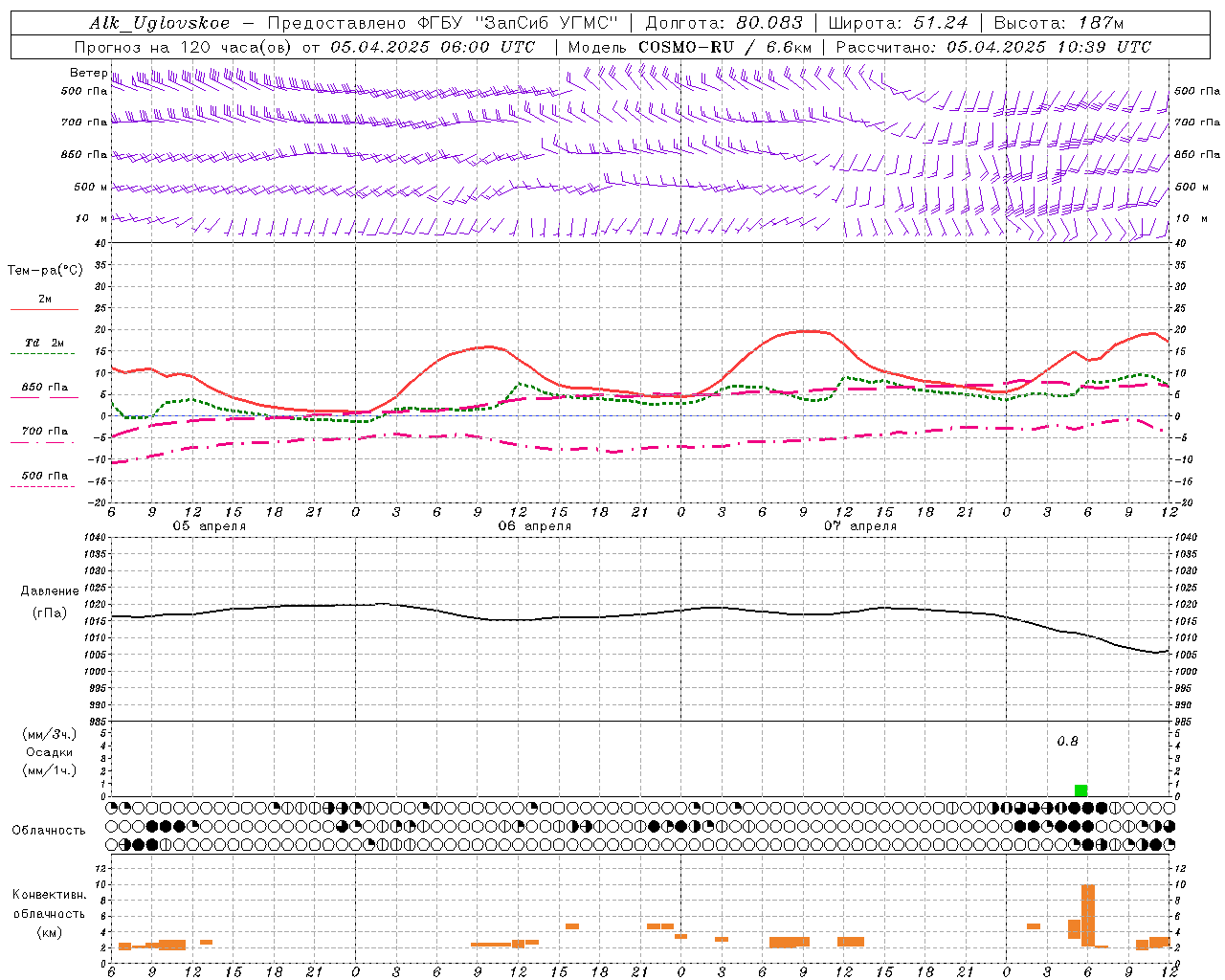Image resolution: width=1225 pixels, height=980 pixels.
Task: Click the Тем-ра(°C) temperature panel label
Action: point(45,271)
